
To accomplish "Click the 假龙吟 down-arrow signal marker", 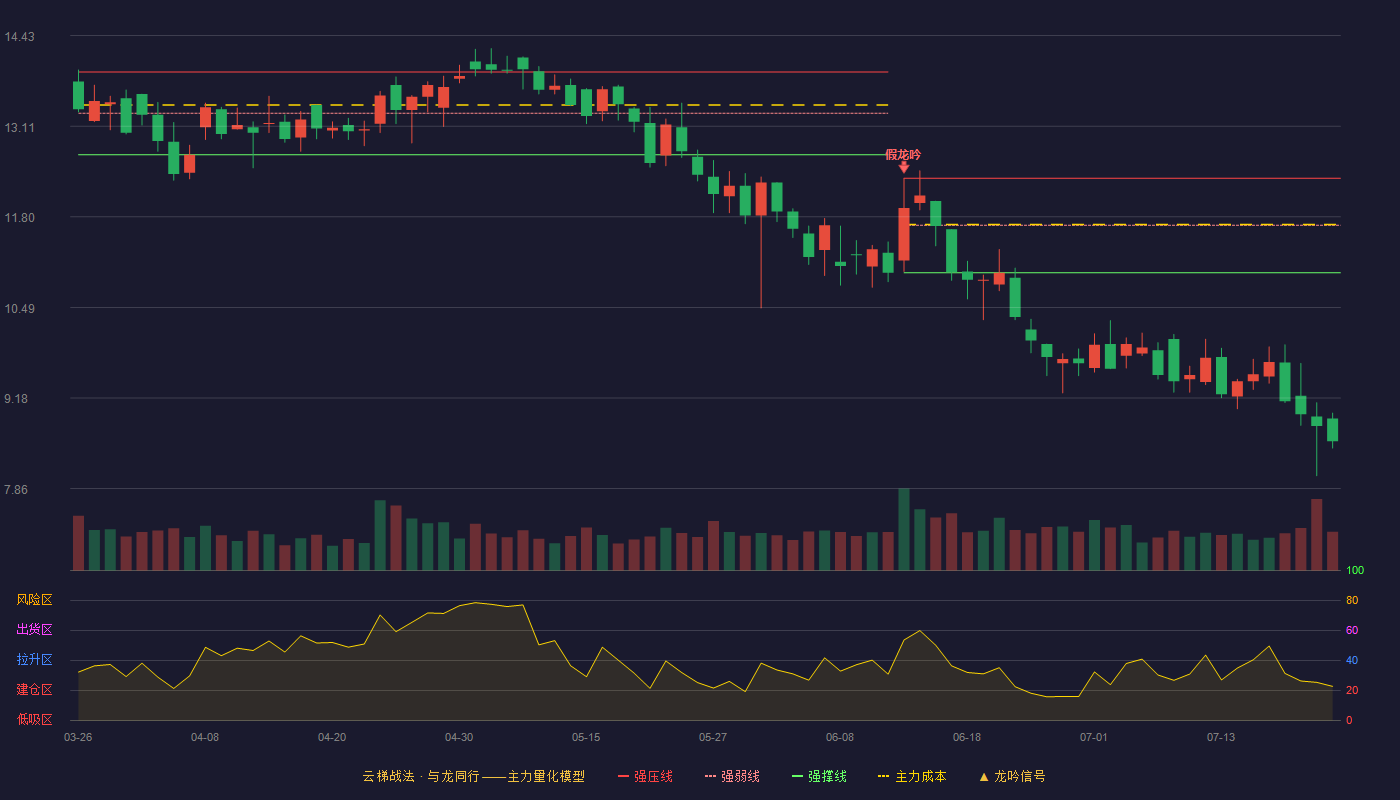I will [904, 168].
